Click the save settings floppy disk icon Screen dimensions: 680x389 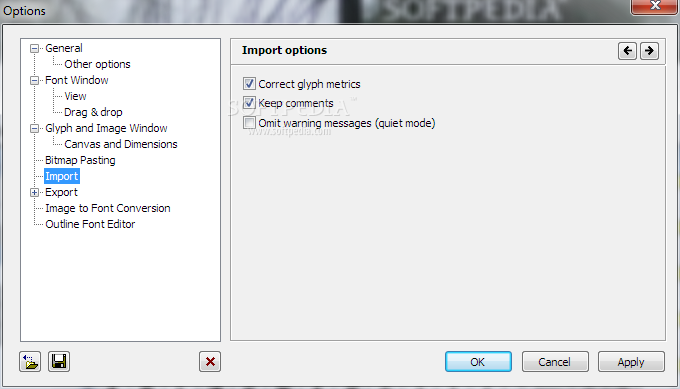point(59,361)
